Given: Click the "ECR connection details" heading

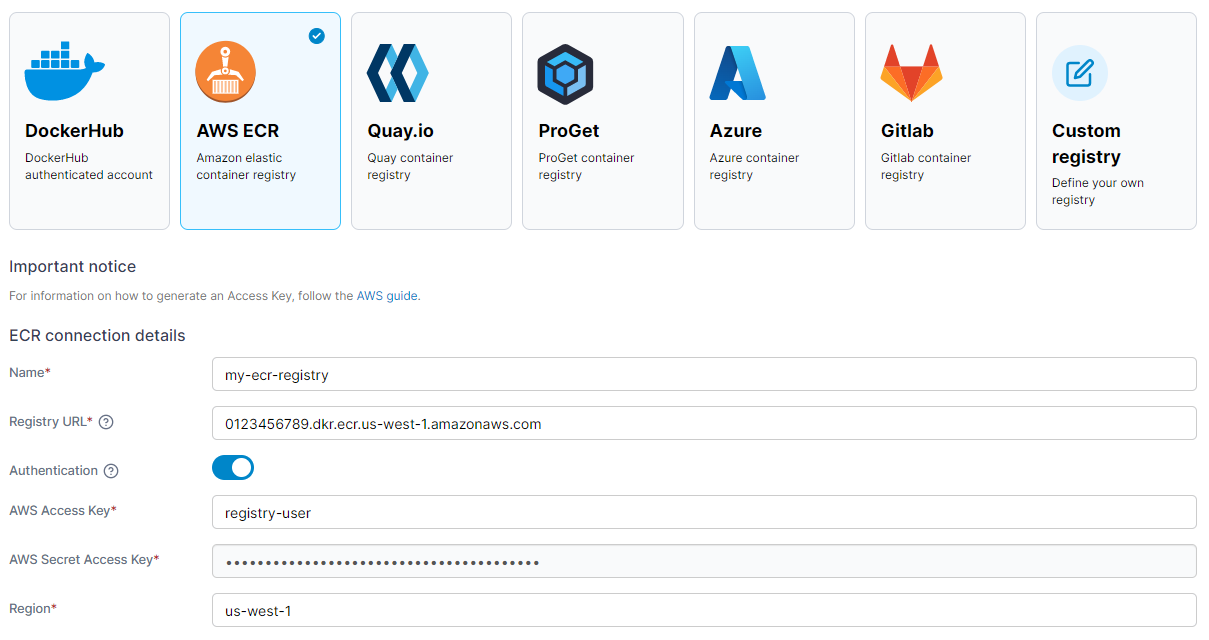Looking at the screenshot, I should coord(97,336).
